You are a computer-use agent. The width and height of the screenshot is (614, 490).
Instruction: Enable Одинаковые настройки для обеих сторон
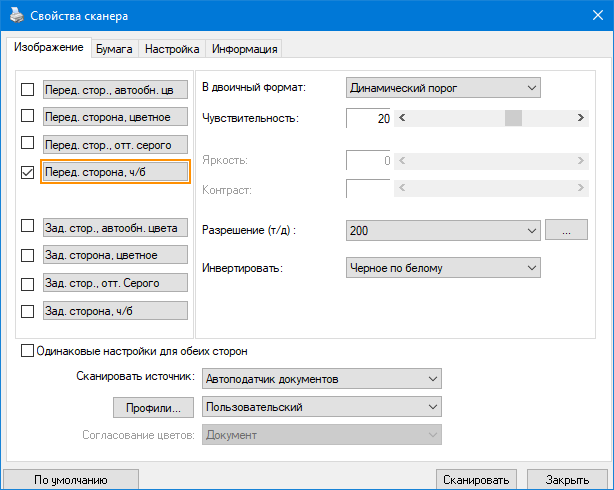[27, 351]
